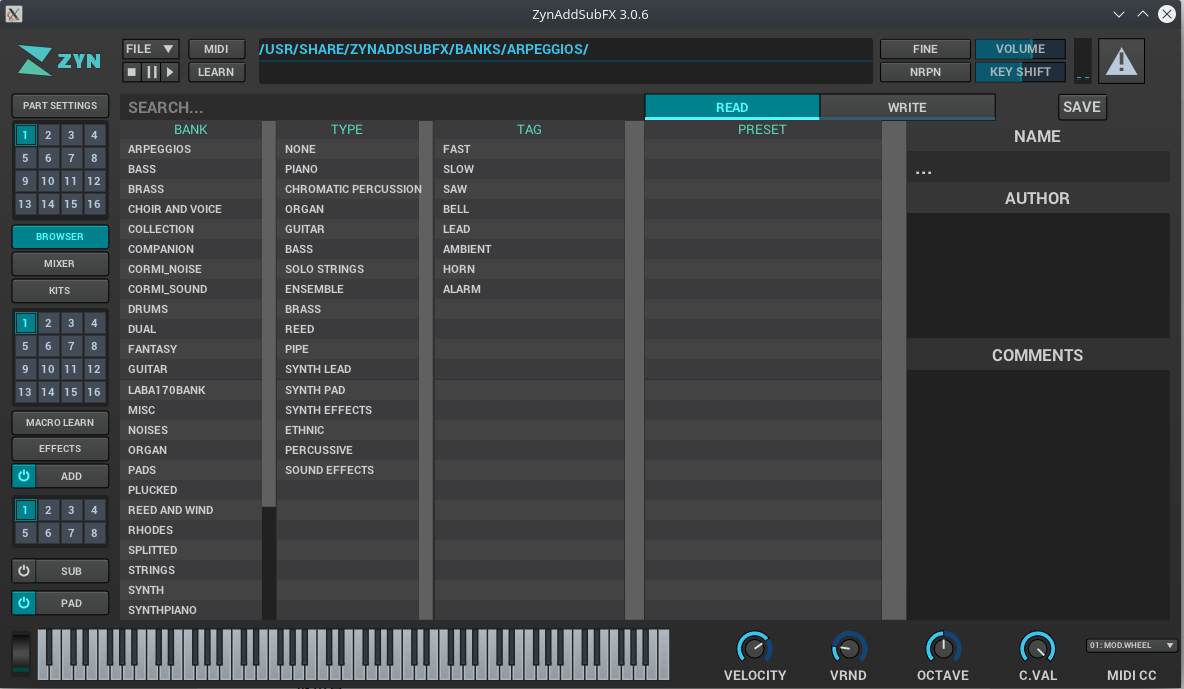Select the FAST tag
The height and width of the screenshot is (689, 1184).
[529, 149]
